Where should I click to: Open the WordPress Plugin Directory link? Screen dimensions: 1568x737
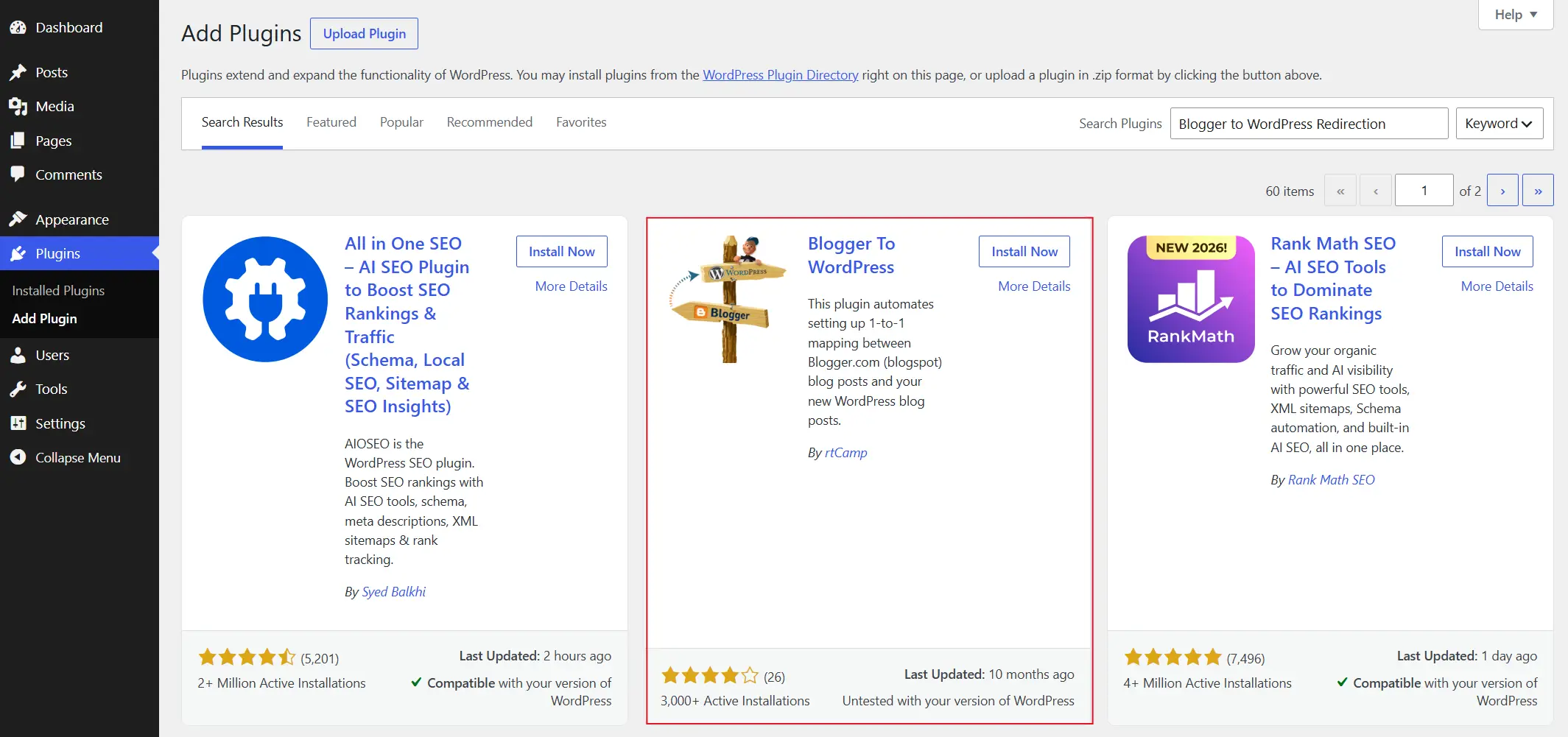click(x=781, y=75)
